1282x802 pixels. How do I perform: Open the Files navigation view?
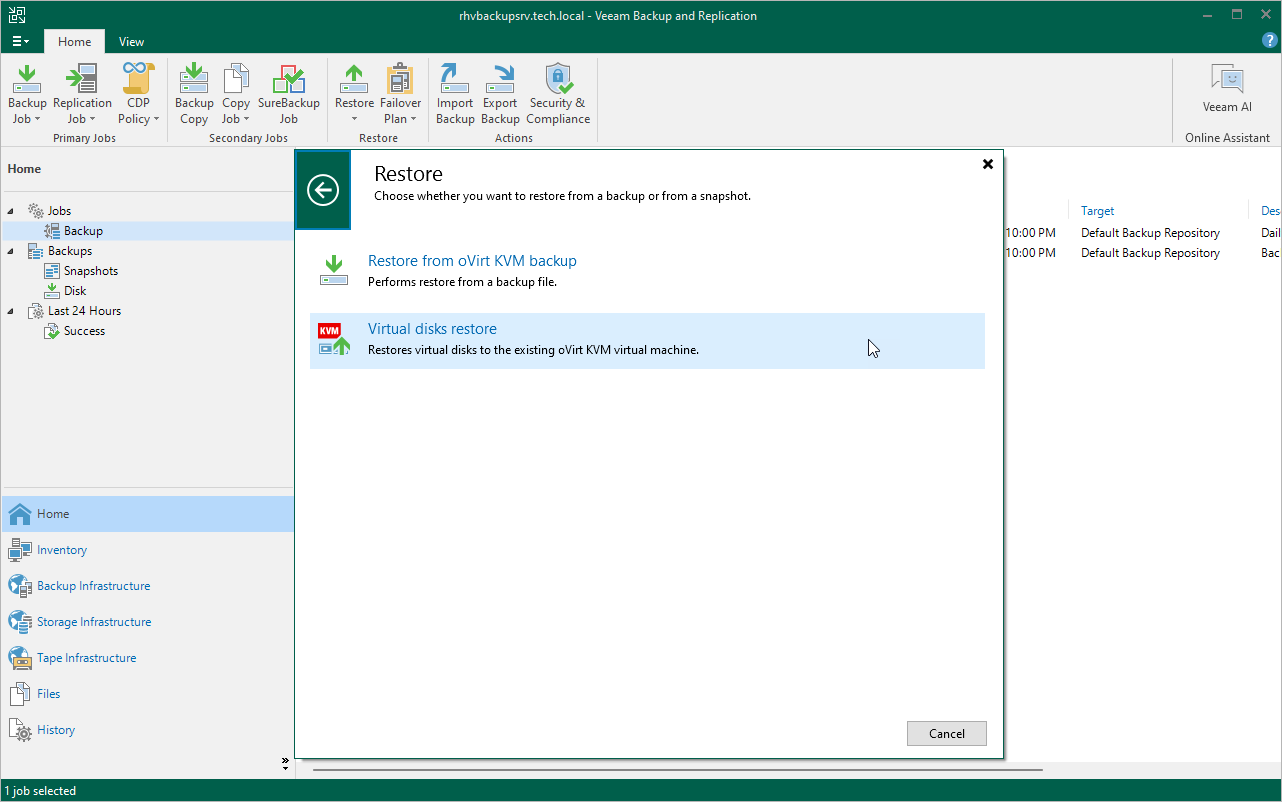(x=147, y=694)
